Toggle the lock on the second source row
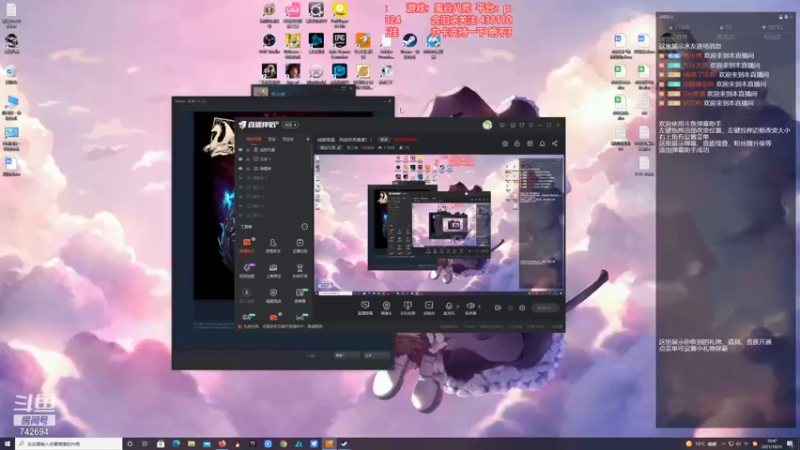 (x=248, y=159)
